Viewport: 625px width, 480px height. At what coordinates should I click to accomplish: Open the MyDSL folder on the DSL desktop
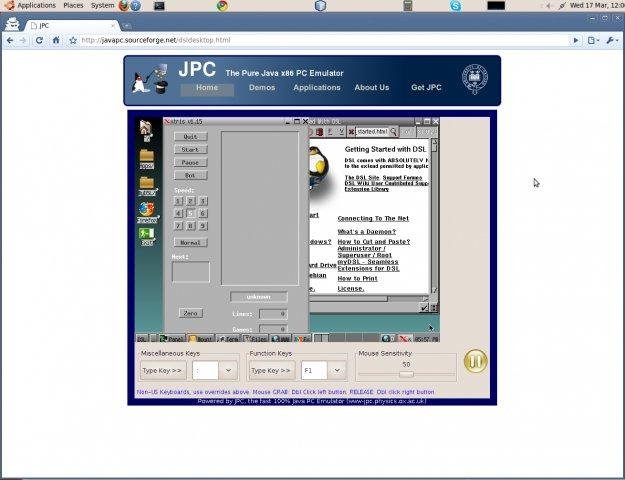147,186
